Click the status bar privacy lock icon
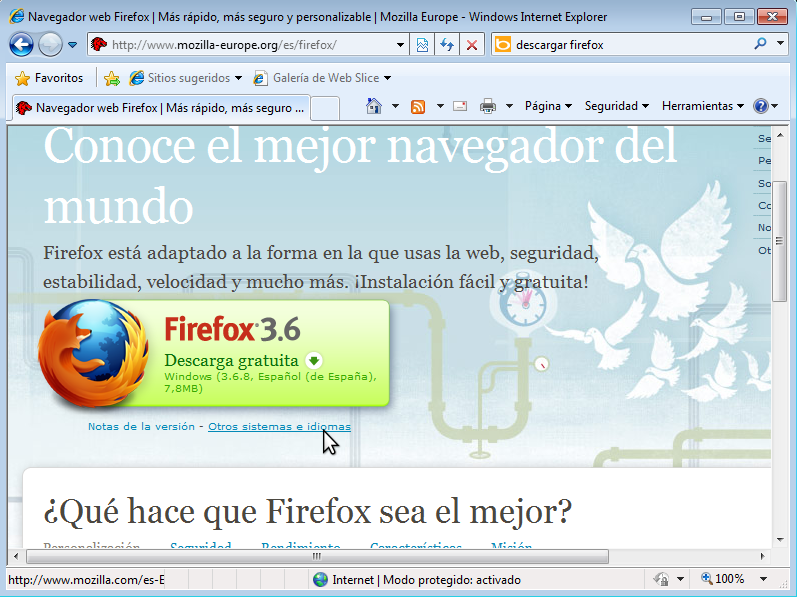This screenshot has width=797, height=597. (661, 579)
